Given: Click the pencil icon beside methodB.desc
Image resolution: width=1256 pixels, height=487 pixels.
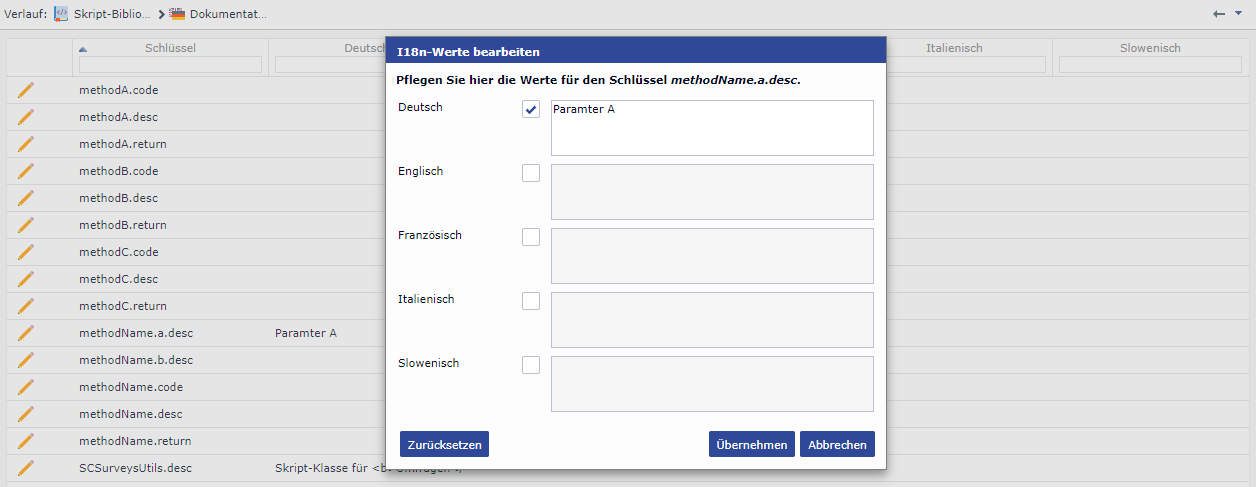Looking at the screenshot, I should [x=26, y=198].
